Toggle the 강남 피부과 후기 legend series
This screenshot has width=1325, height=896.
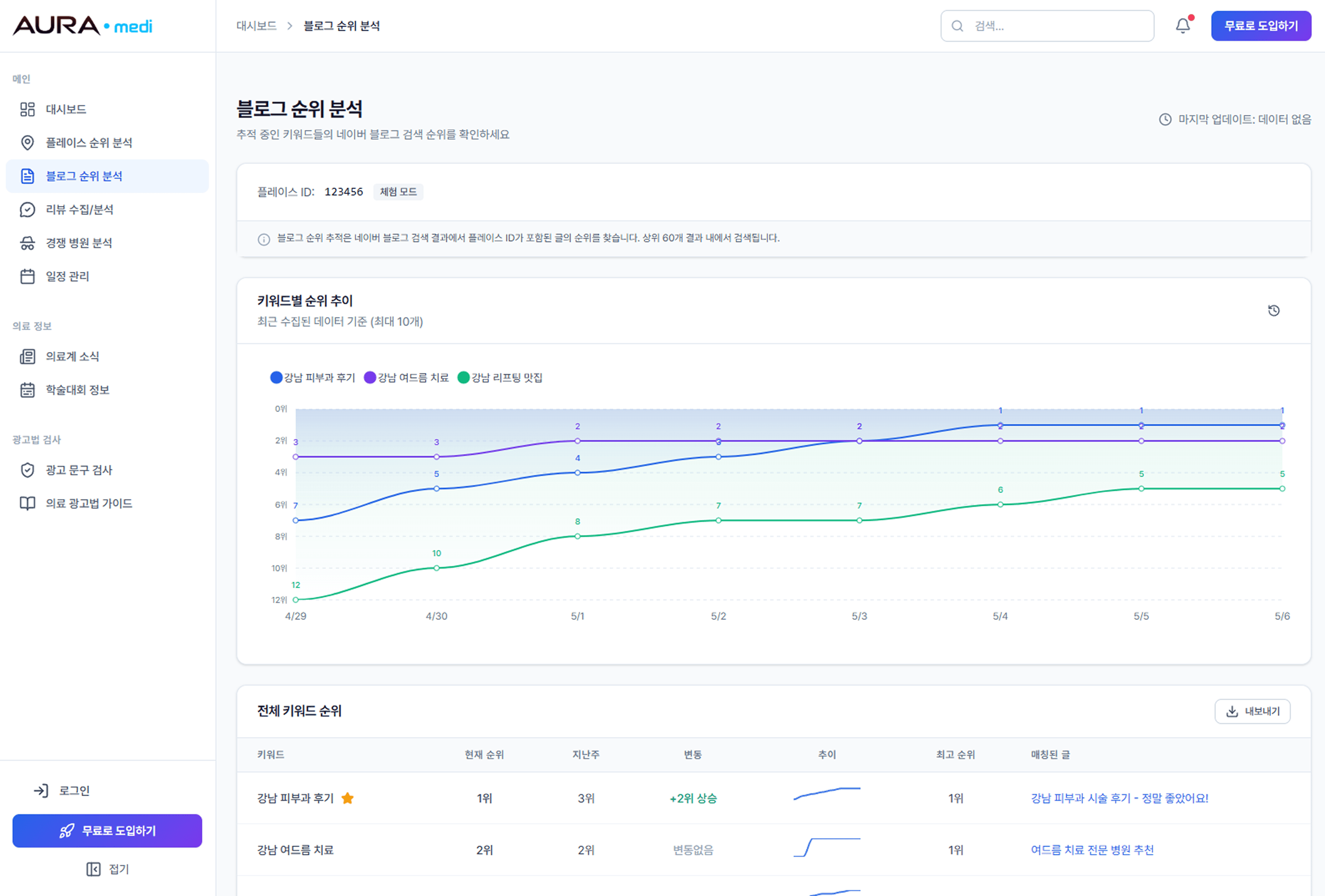[x=312, y=377]
